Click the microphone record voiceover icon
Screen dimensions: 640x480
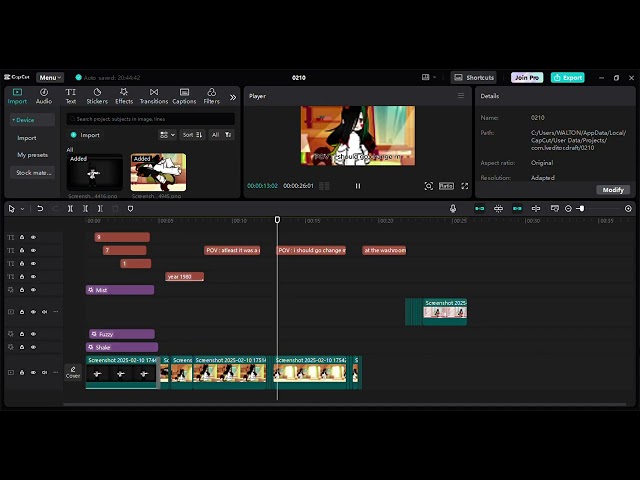(453, 209)
